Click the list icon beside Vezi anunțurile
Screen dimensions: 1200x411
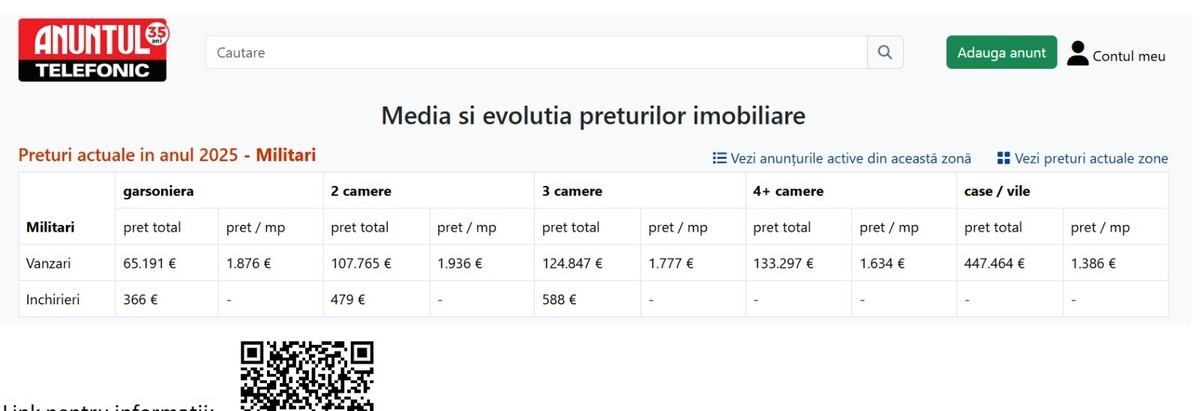tap(719, 158)
